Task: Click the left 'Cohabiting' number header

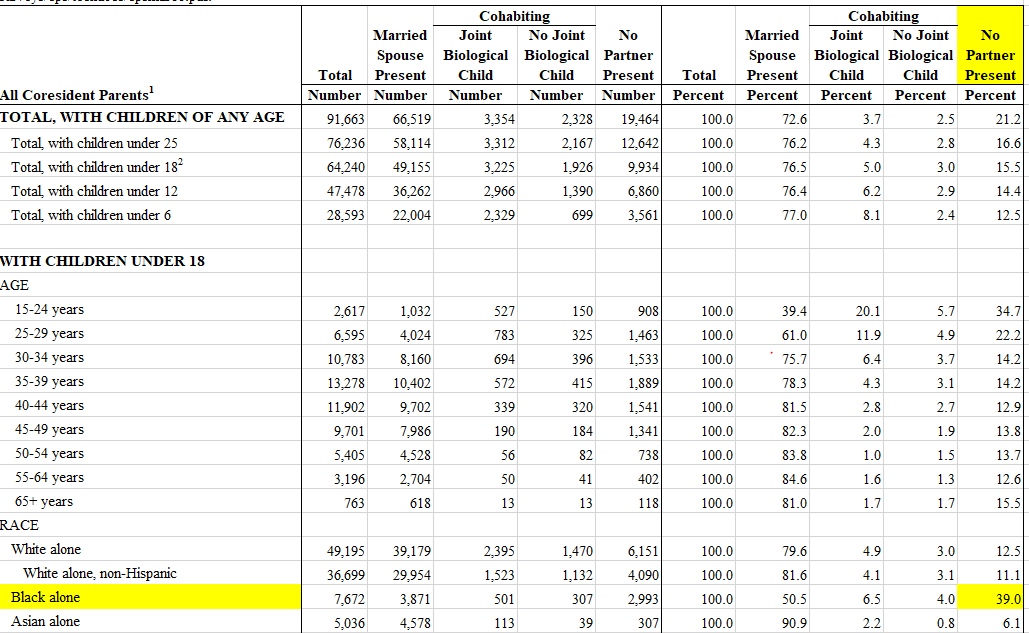Action: click(x=514, y=16)
